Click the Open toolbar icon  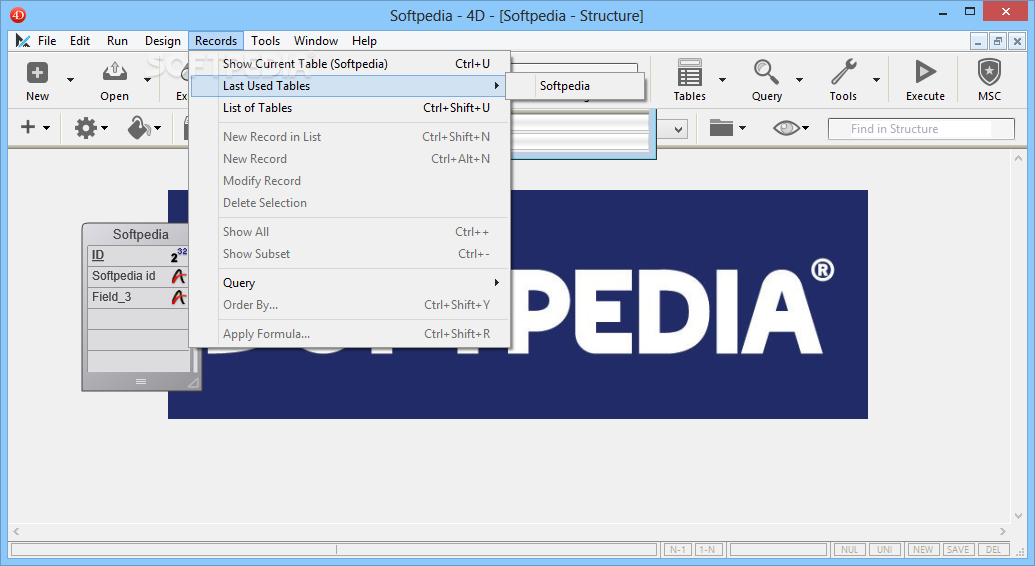[114, 72]
